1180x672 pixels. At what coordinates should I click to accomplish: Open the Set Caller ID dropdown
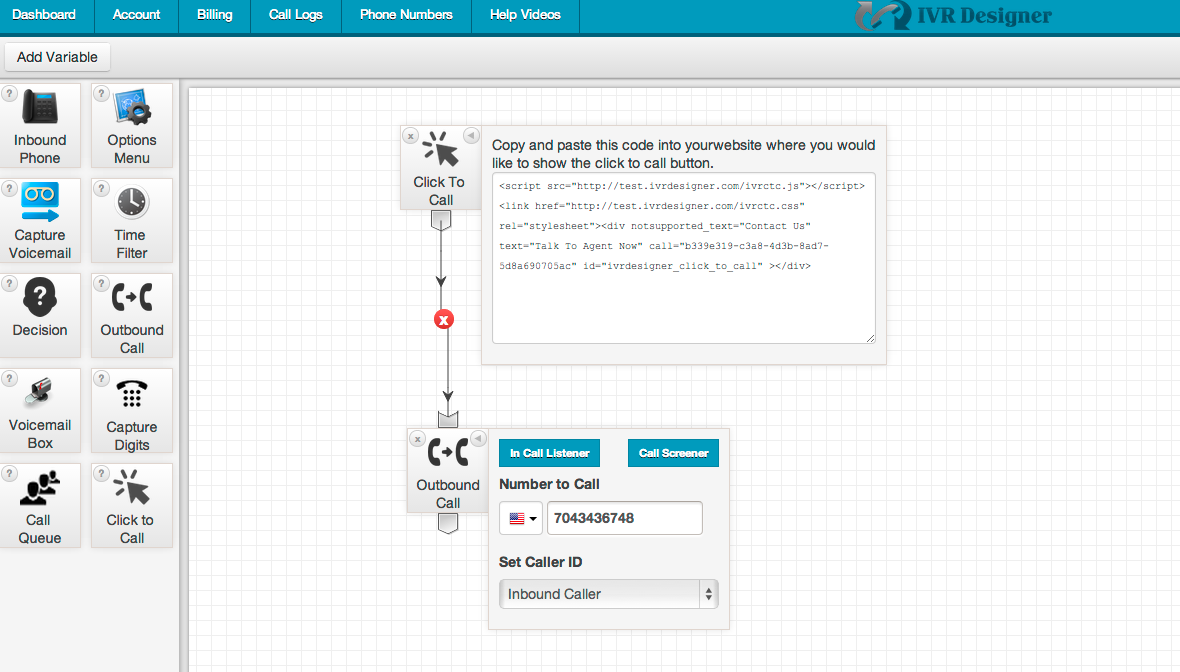point(609,594)
